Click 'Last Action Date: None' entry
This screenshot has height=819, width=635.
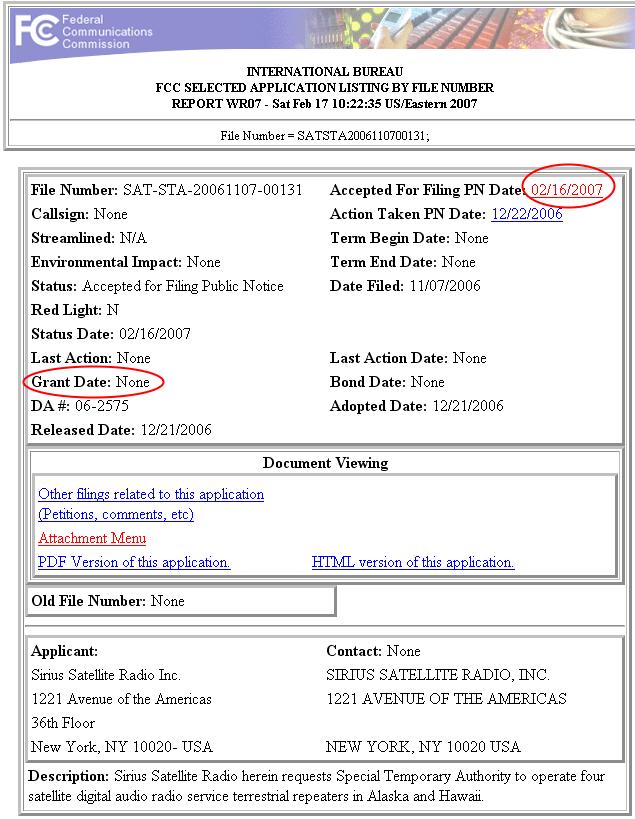click(408, 358)
